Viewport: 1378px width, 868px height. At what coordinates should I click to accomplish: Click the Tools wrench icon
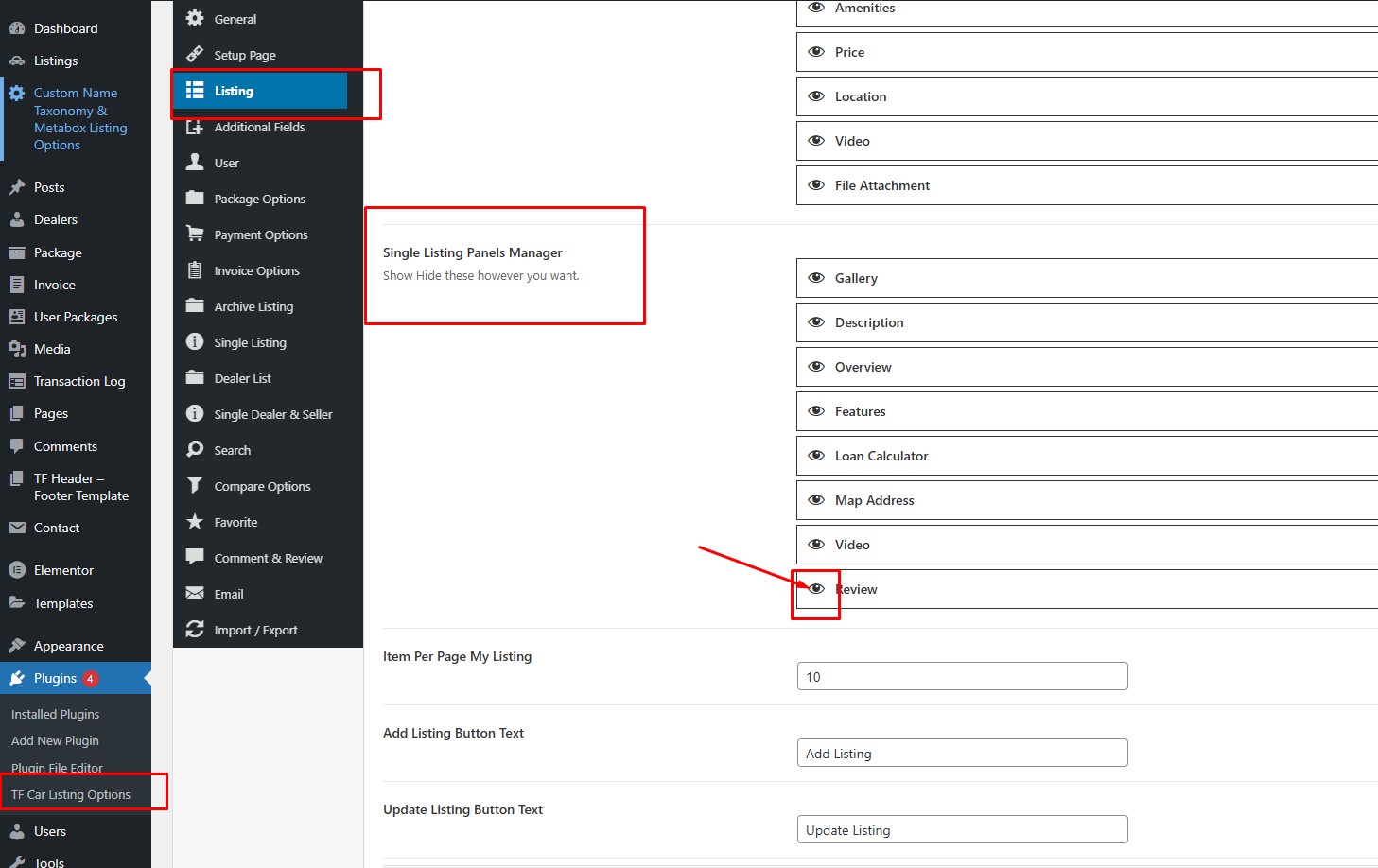[x=17, y=861]
